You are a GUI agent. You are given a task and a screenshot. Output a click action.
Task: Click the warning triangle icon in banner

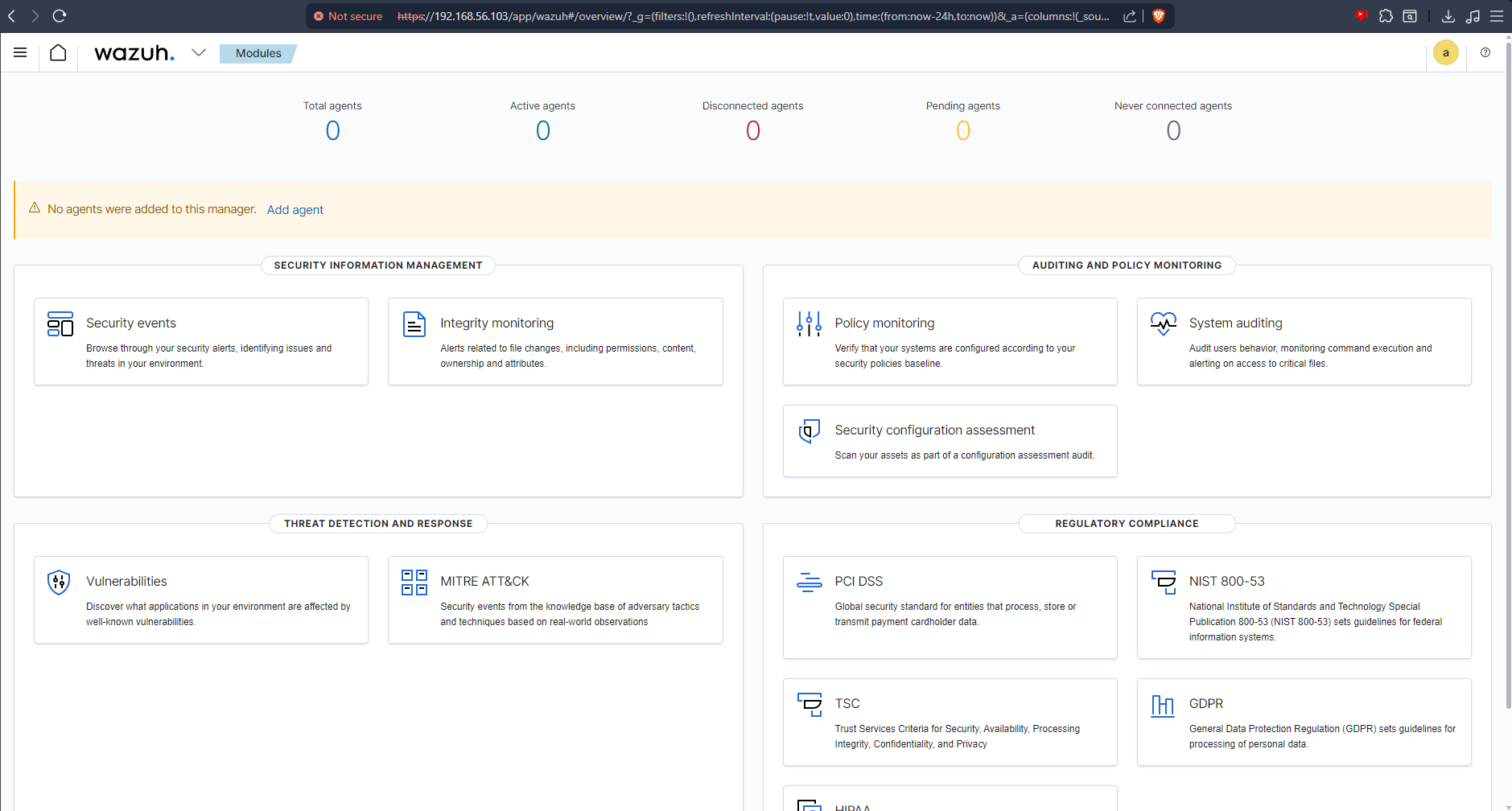[x=35, y=208]
